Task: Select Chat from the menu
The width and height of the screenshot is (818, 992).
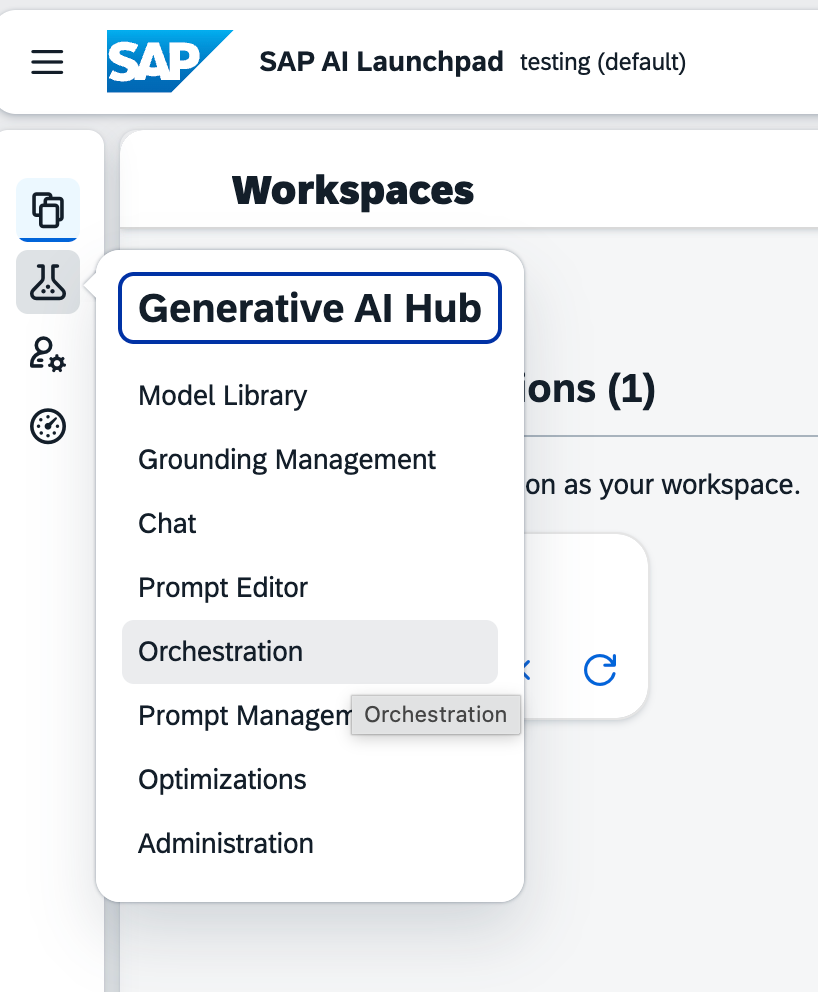Action: (x=310, y=524)
